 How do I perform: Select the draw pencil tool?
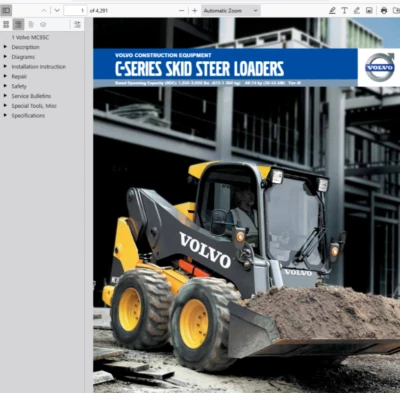[357, 11]
